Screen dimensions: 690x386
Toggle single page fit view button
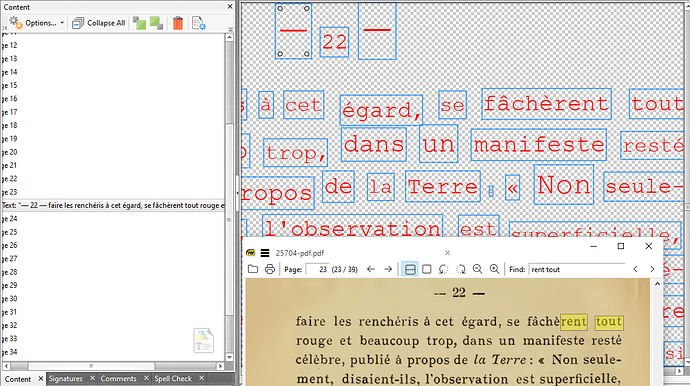click(x=426, y=269)
